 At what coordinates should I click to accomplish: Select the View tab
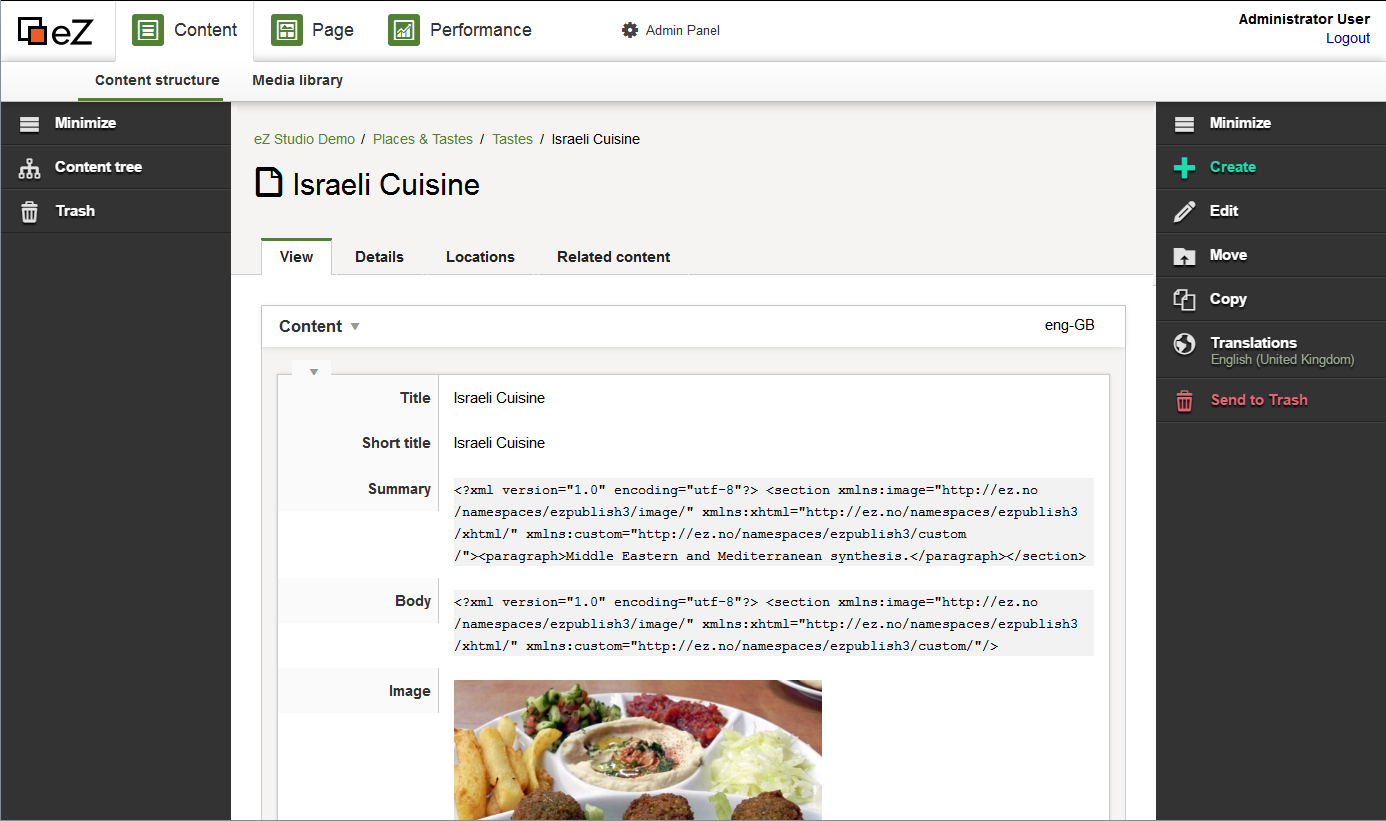pos(297,257)
